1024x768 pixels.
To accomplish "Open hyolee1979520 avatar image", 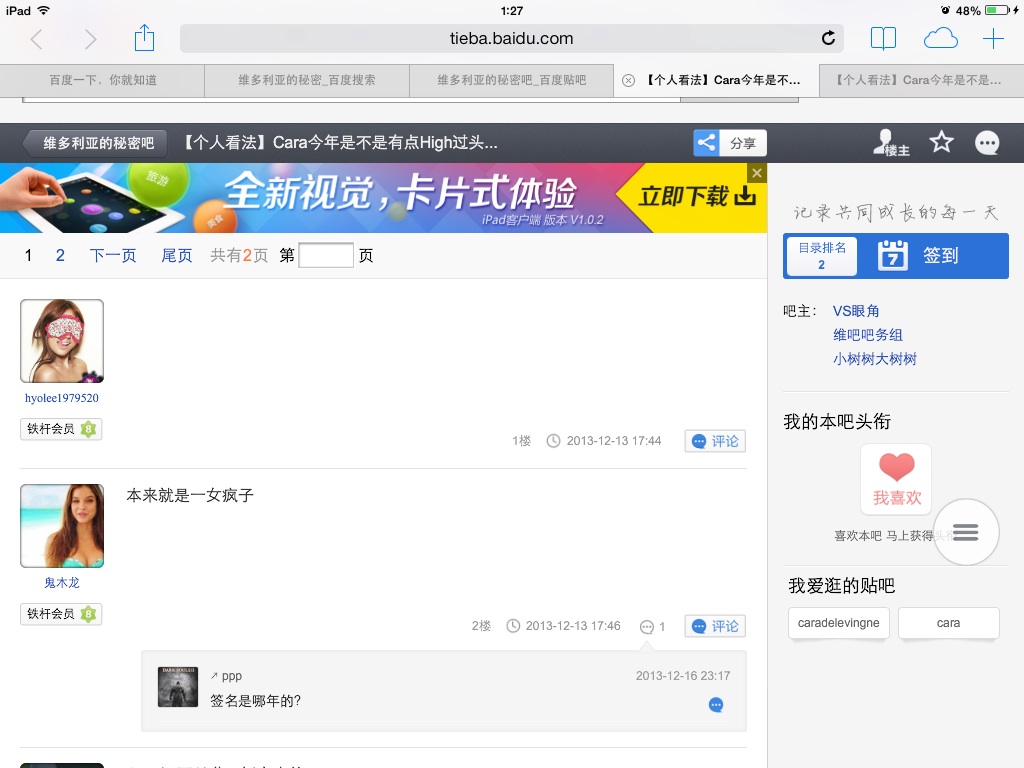I will (x=62, y=341).
